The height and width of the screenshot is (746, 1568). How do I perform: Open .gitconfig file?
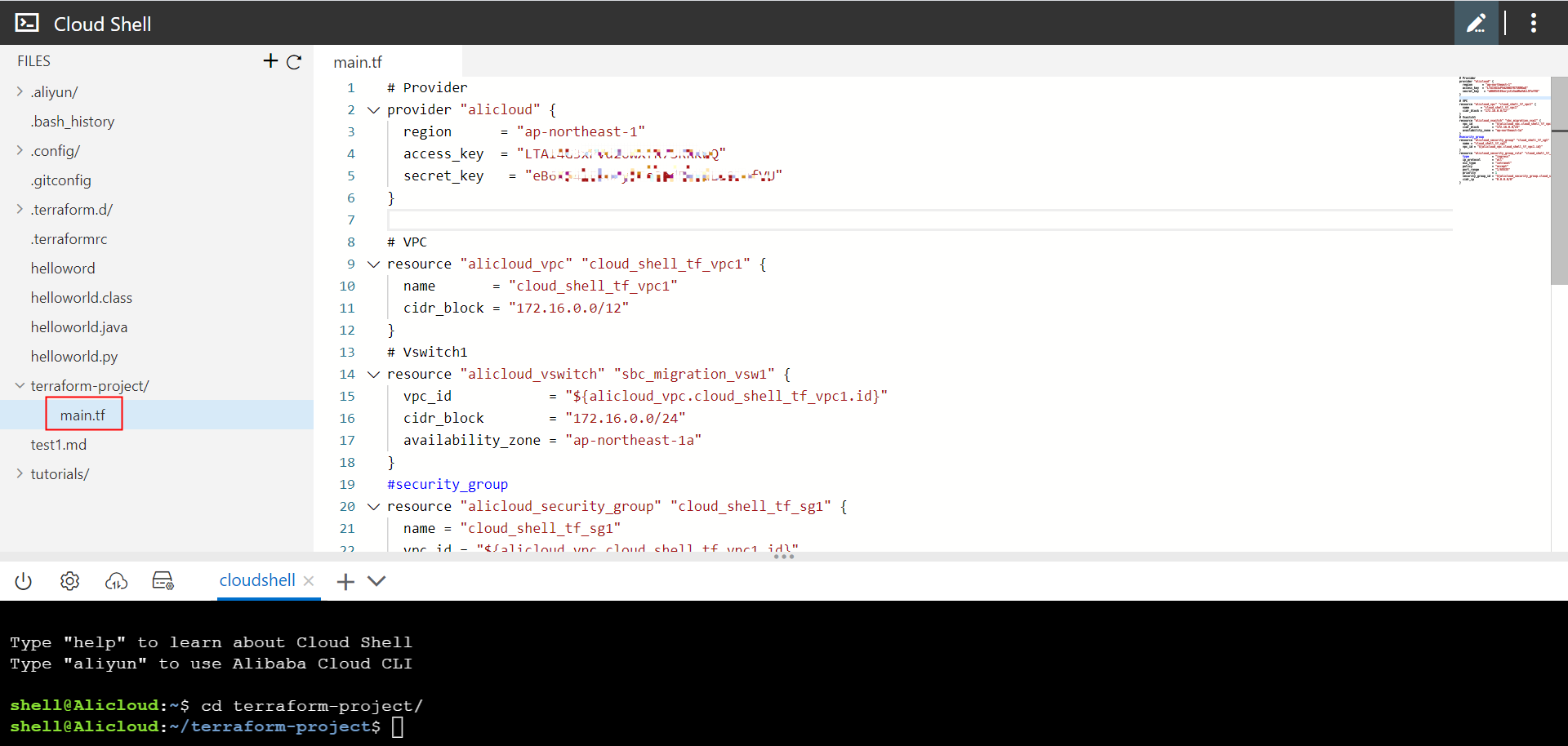point(61,180)
